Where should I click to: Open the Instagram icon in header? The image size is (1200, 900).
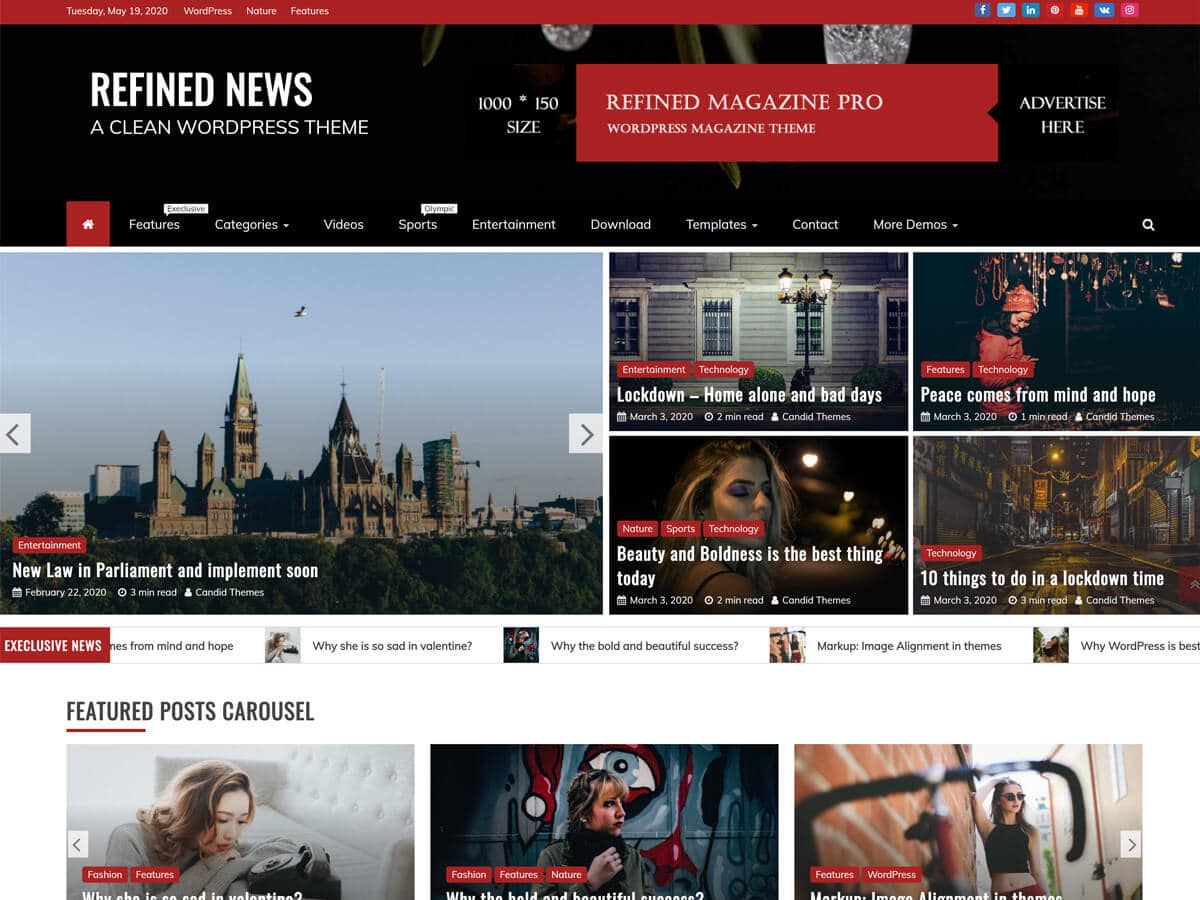(x=1129, y=11)
